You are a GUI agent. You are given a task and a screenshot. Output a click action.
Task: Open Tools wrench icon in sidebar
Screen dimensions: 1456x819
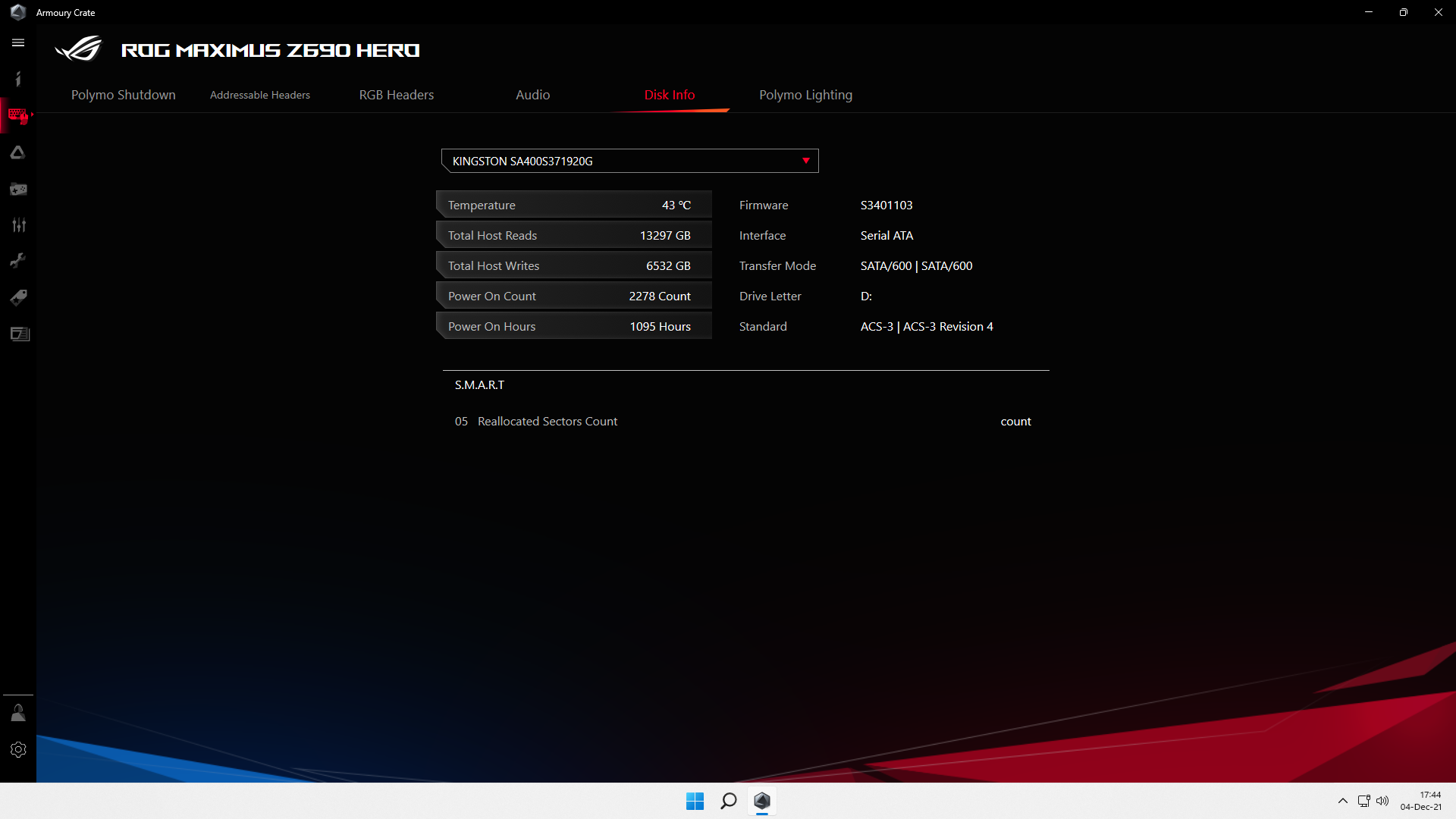point(18,261)
